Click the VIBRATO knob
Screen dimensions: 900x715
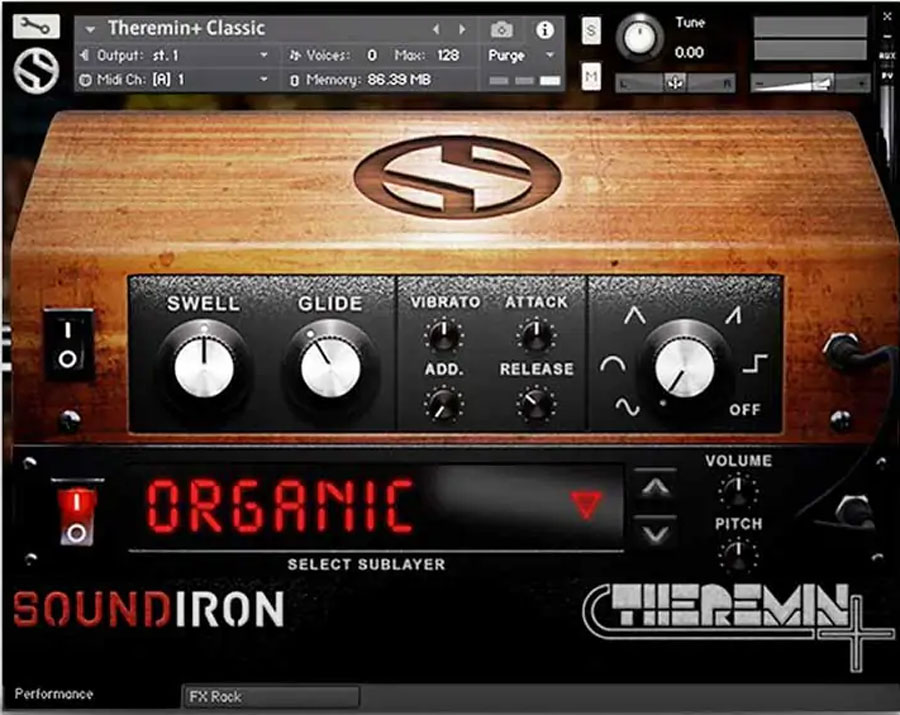pyautogui.click(x=443, y=335)
